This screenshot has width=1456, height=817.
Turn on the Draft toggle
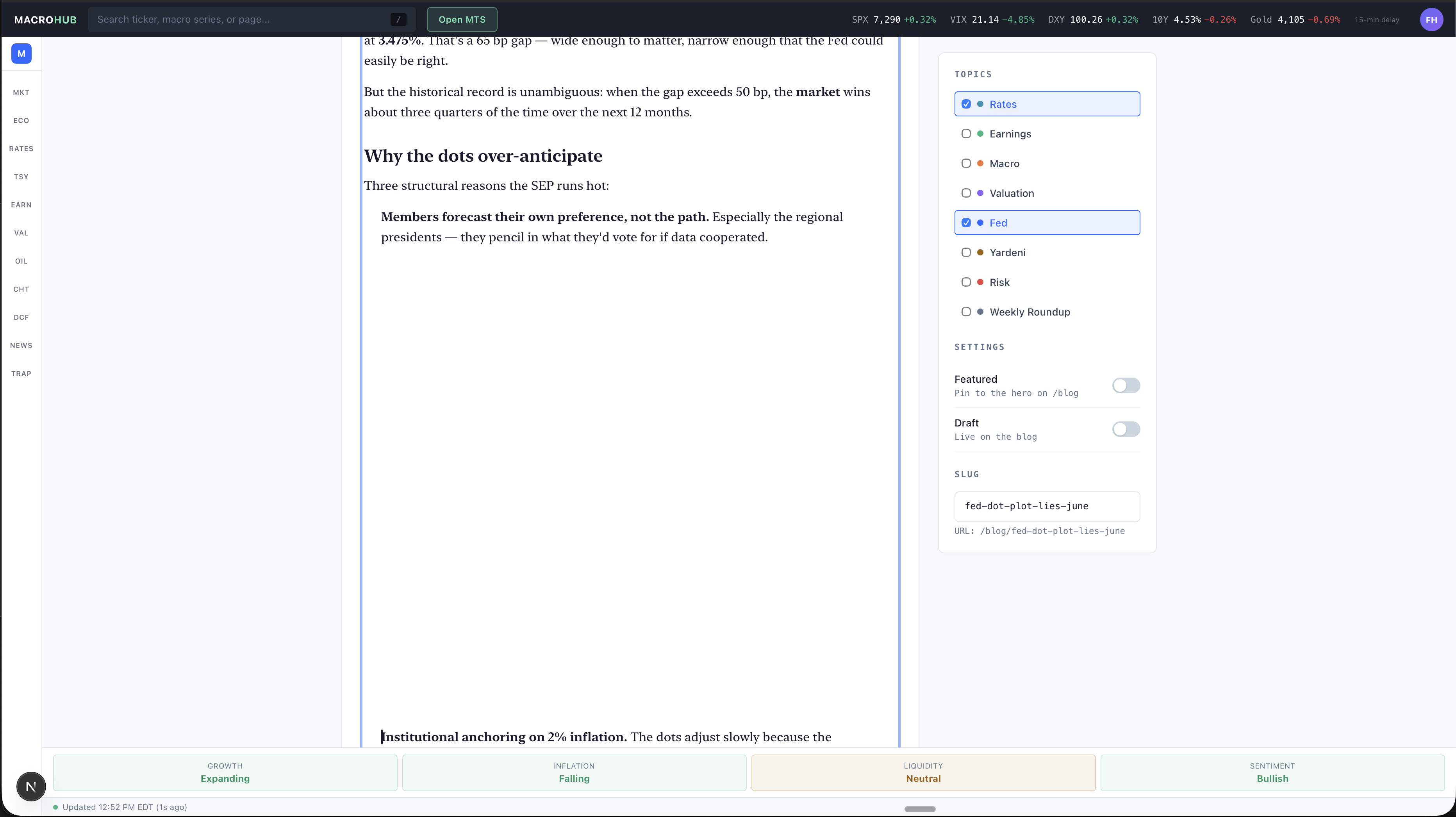1126,429
